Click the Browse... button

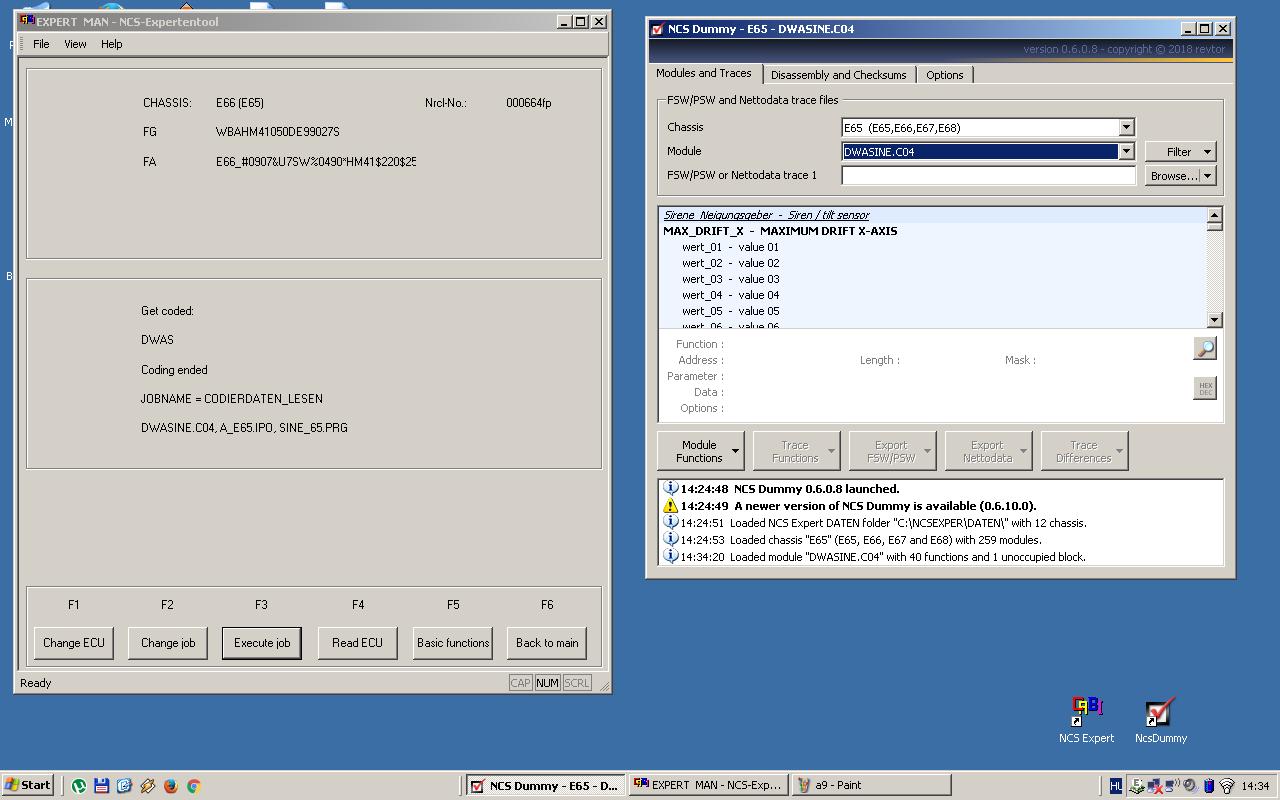click(1180, 176)
